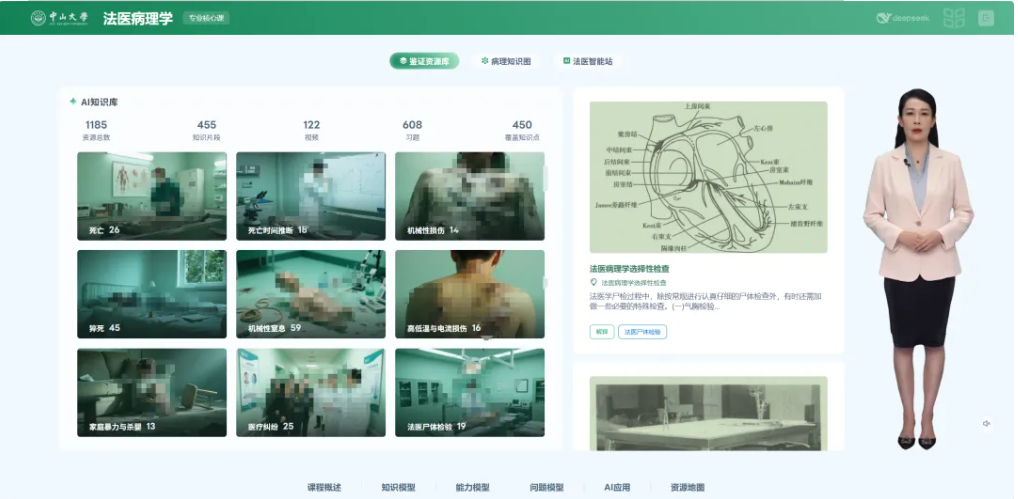This screenshot has width=1018, height=499.
Task: Open the 医疗纠纷 category thumbnail
Action: [311, 392]
